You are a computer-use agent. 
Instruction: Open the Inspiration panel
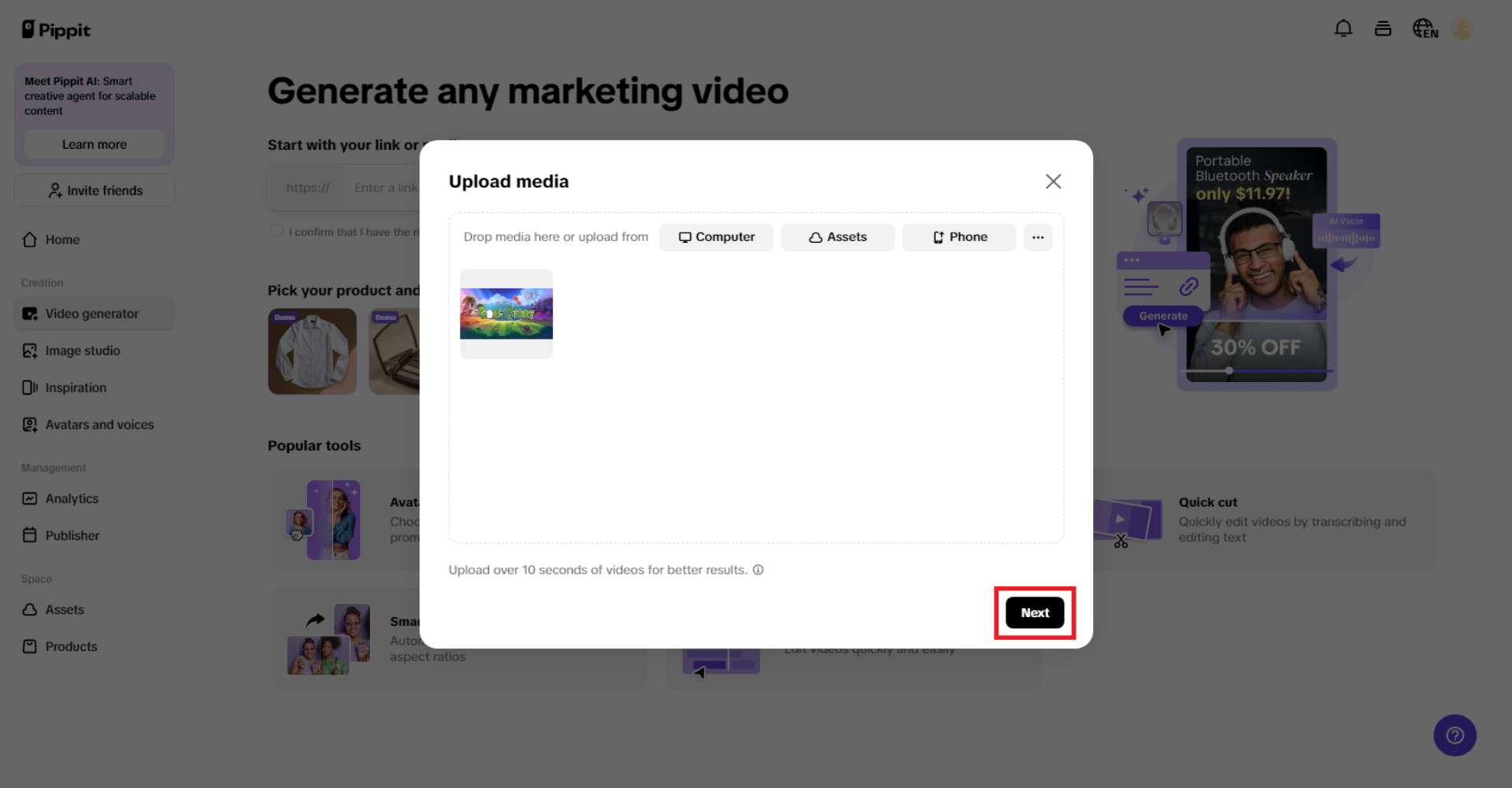(x=76, y=387)
